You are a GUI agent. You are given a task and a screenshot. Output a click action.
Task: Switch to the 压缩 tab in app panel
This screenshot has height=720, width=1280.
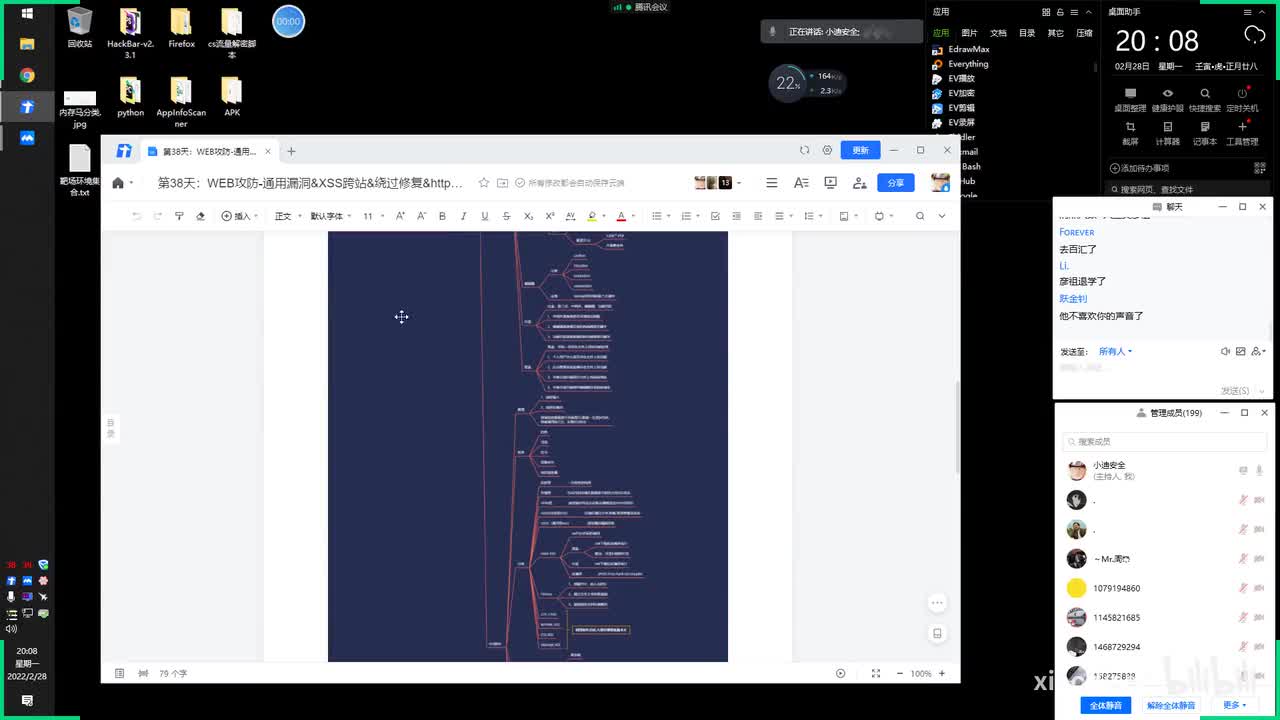pyautogui.click(x=1084, y=33)
